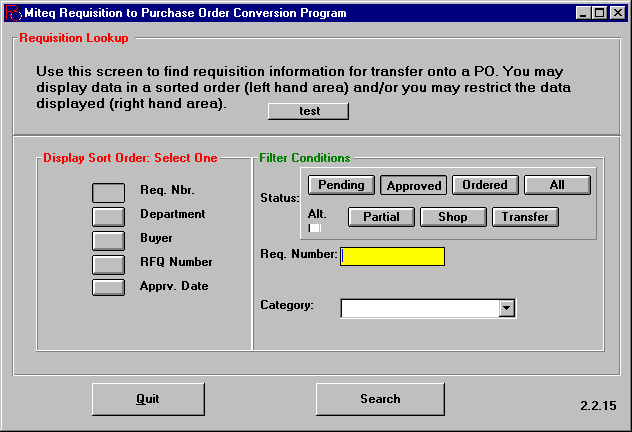Filter by Transfer status
This screenshot has width=632, height=432.
(525, 216)
